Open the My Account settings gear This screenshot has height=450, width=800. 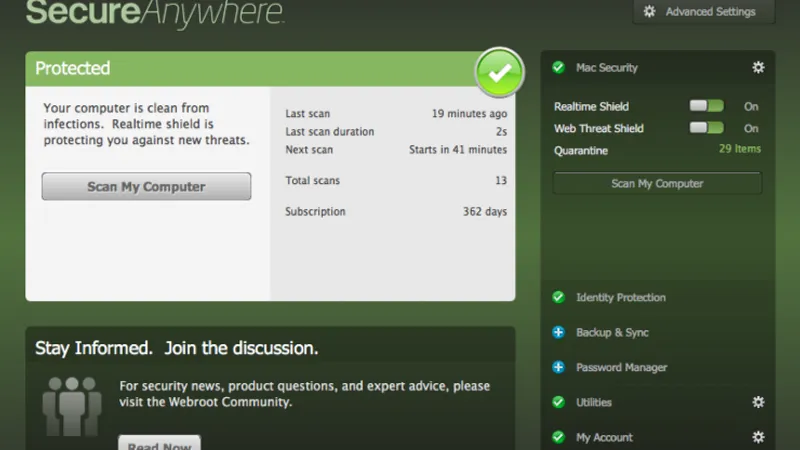[x=758, y=437]
